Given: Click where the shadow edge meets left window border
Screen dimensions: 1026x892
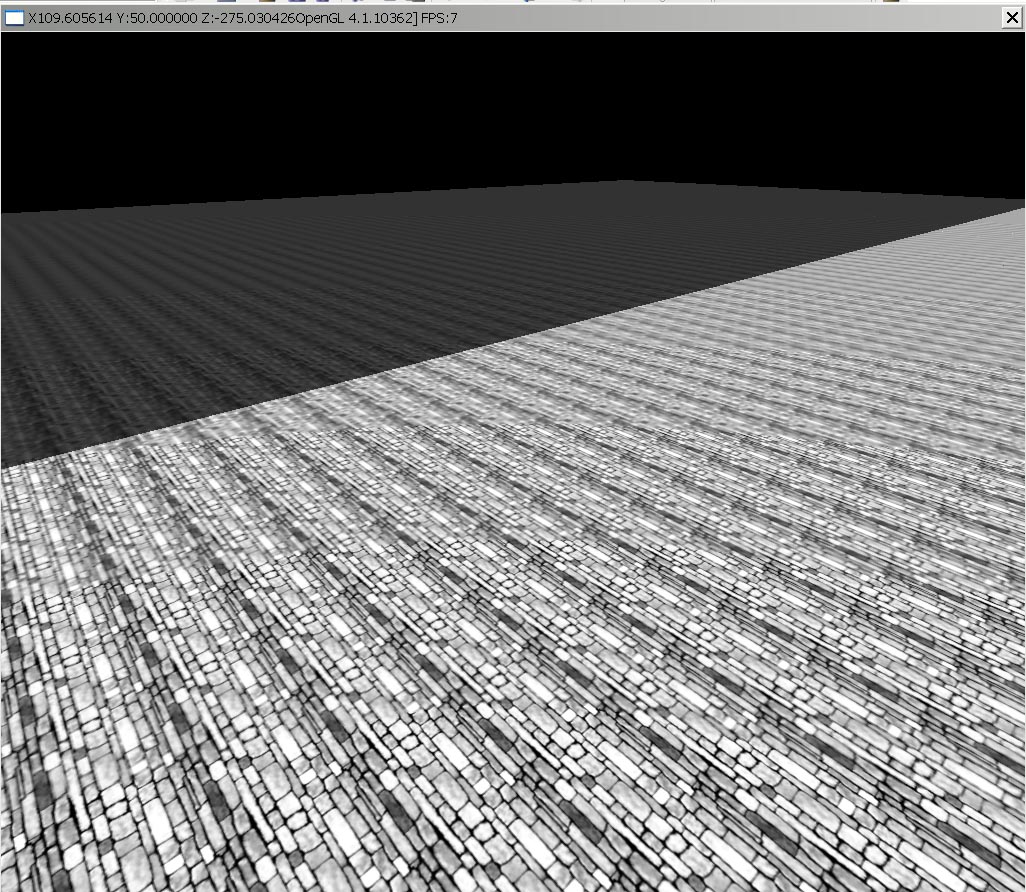Looking at the screenshot, I should [4, 465].
